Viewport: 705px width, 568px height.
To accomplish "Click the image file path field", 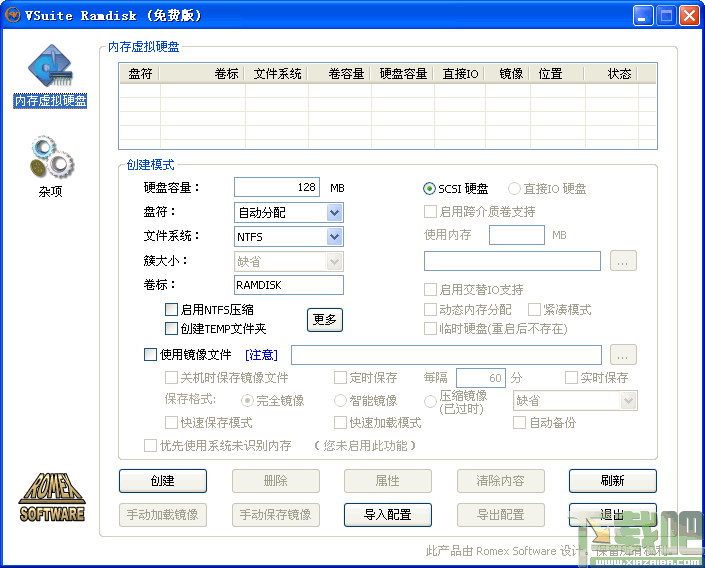I will [x=446, y=355].
